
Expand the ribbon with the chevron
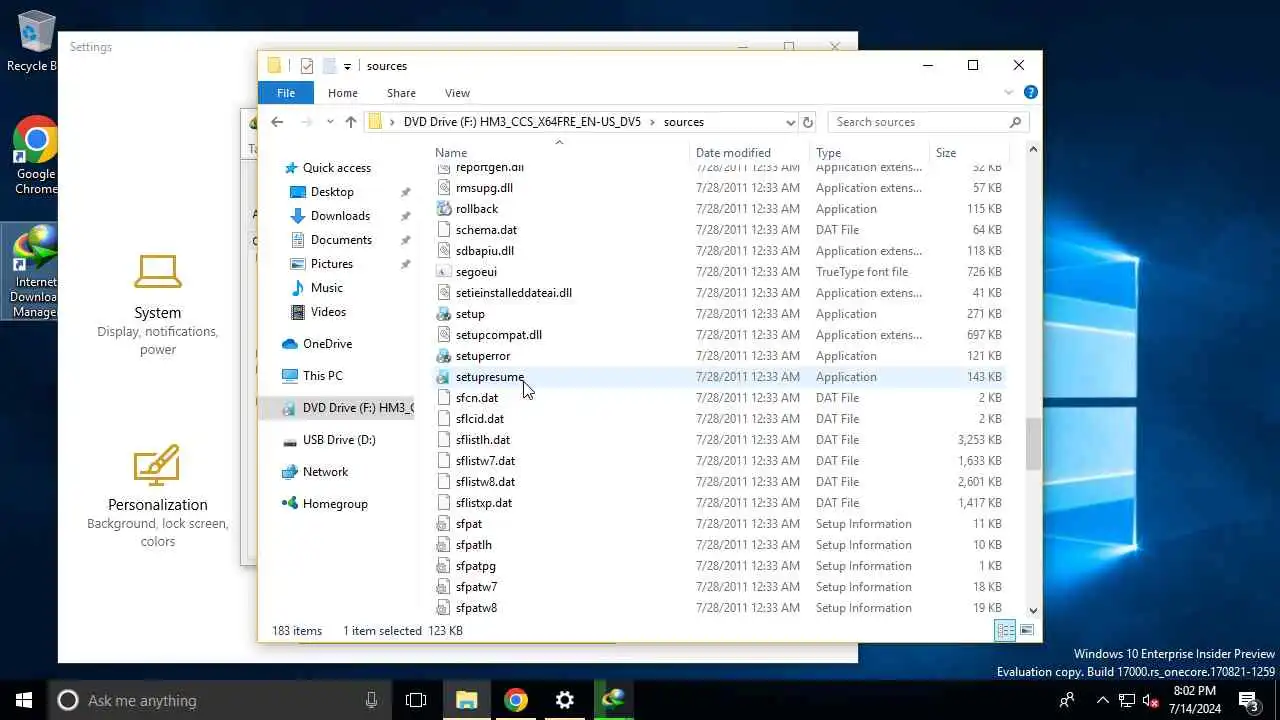pos(1008,92)
